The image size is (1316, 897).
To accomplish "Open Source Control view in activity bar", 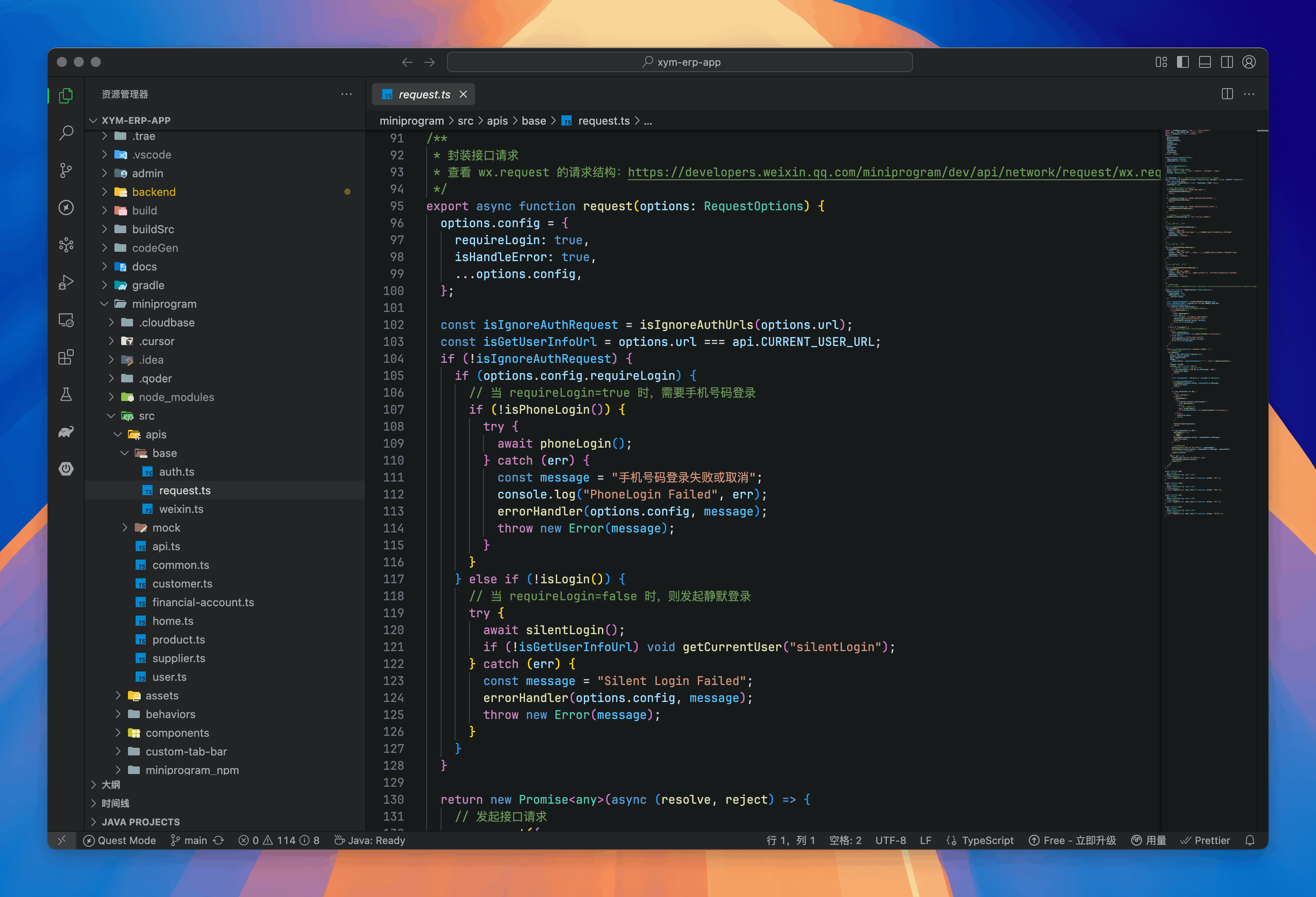I will pyautogui.click(x=66, y=170).
